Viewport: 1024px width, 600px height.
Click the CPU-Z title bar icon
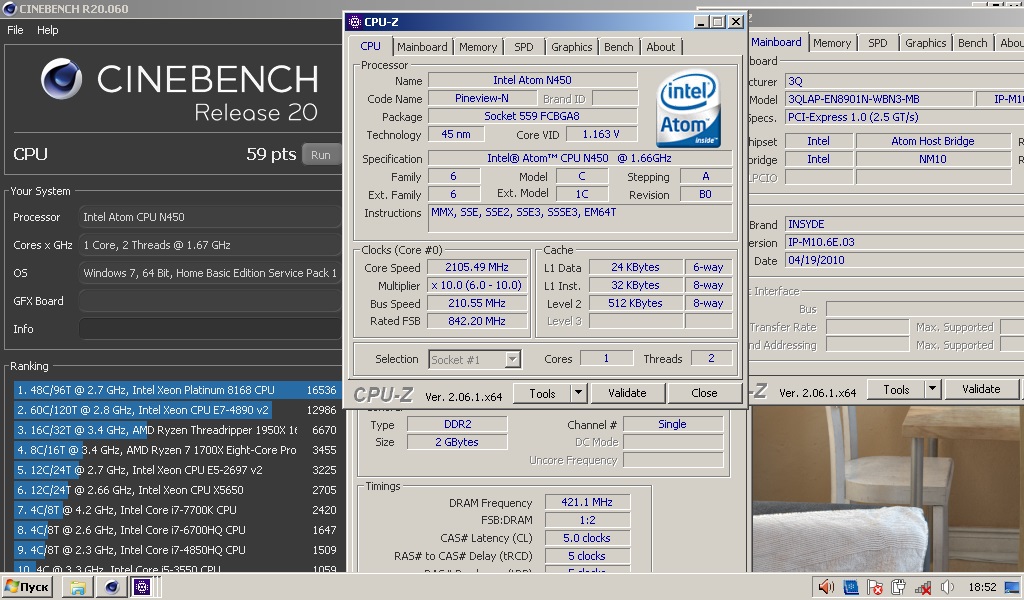pyautogui.click(x=355, y=22)
